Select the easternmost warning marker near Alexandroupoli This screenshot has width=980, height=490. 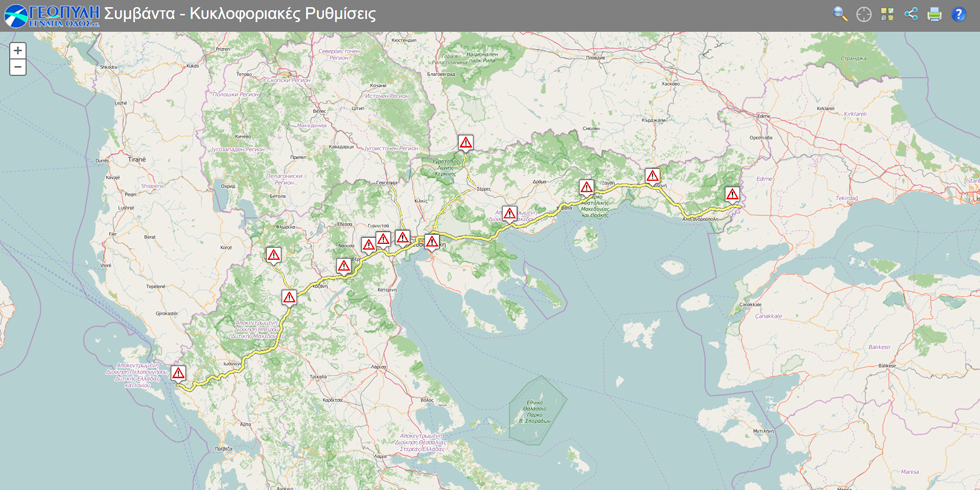coord(732,194)
